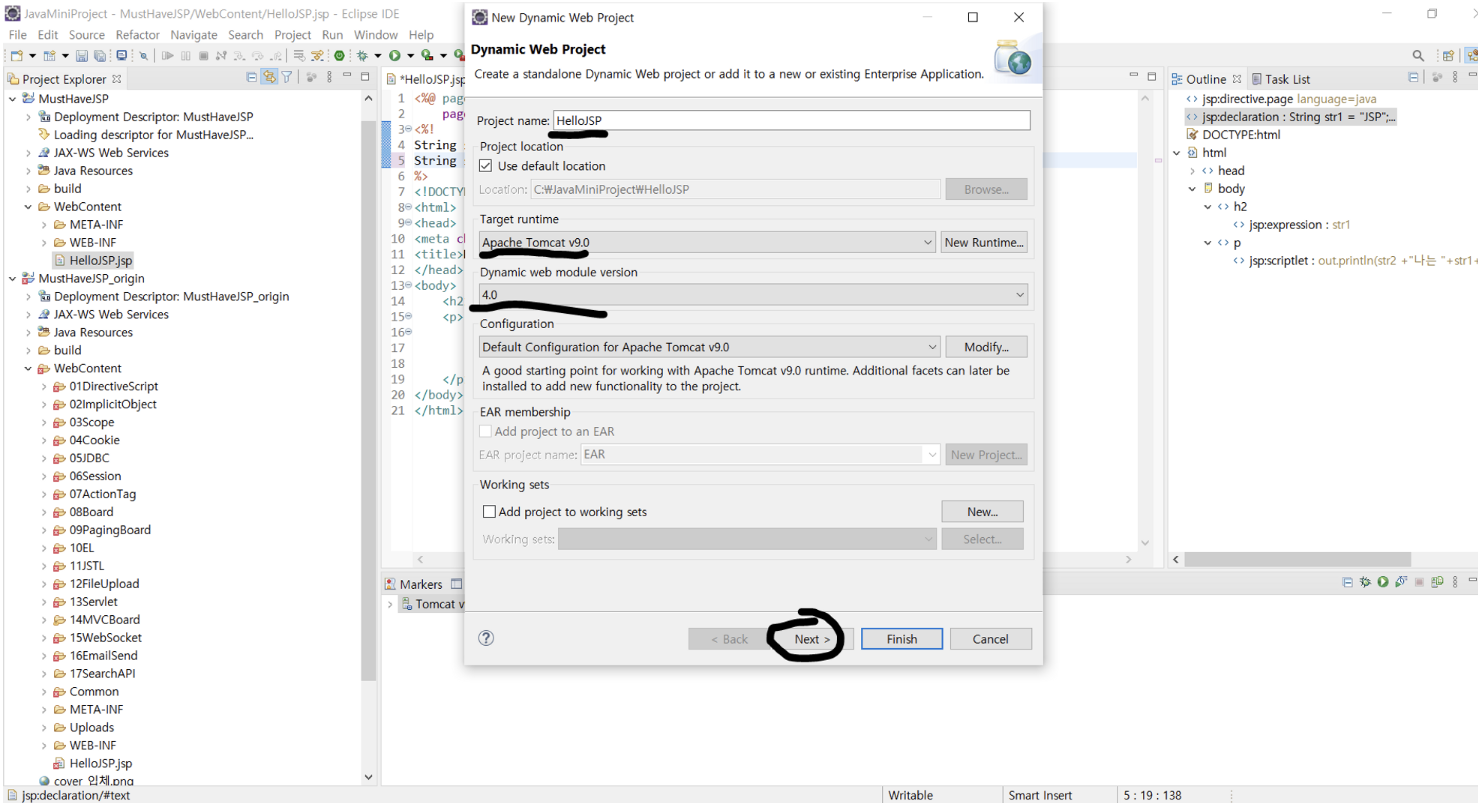The image size is (1478, 803).
Task: Click the Open Perspective icon
Action: [1447, 56]
